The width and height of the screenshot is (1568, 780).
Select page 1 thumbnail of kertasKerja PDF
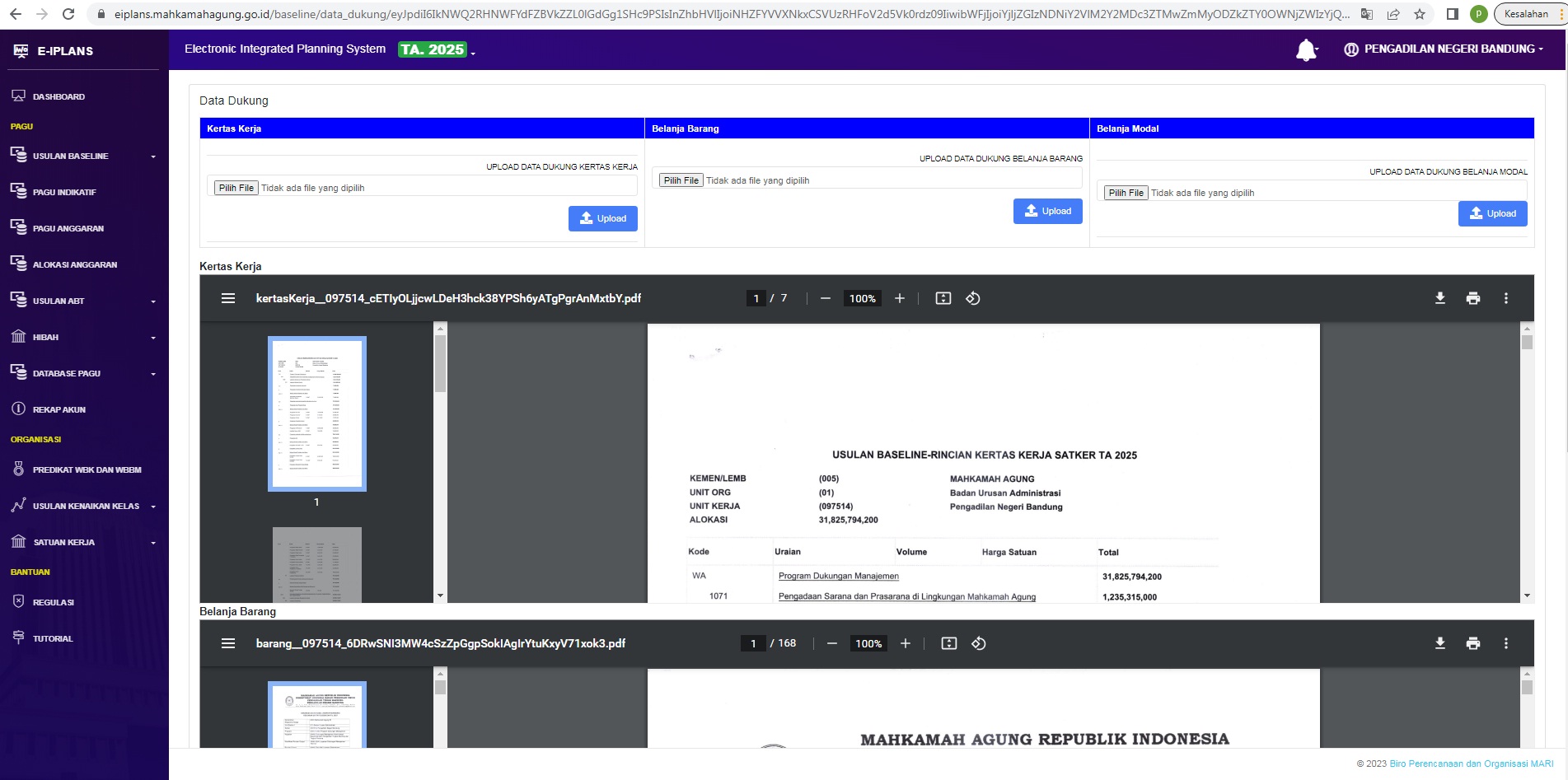(x=316, y=413)
